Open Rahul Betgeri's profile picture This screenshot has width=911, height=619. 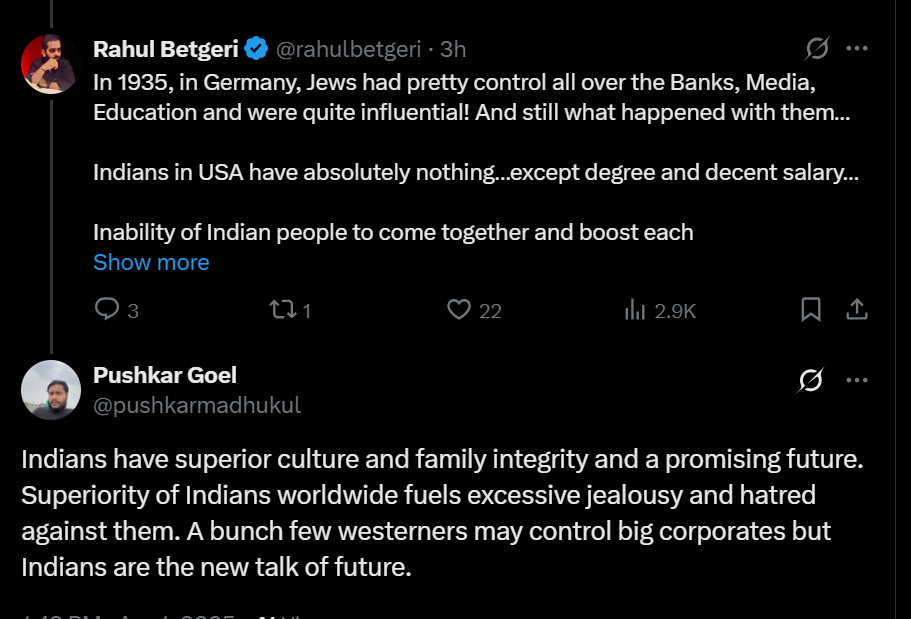tap(50, 64)
